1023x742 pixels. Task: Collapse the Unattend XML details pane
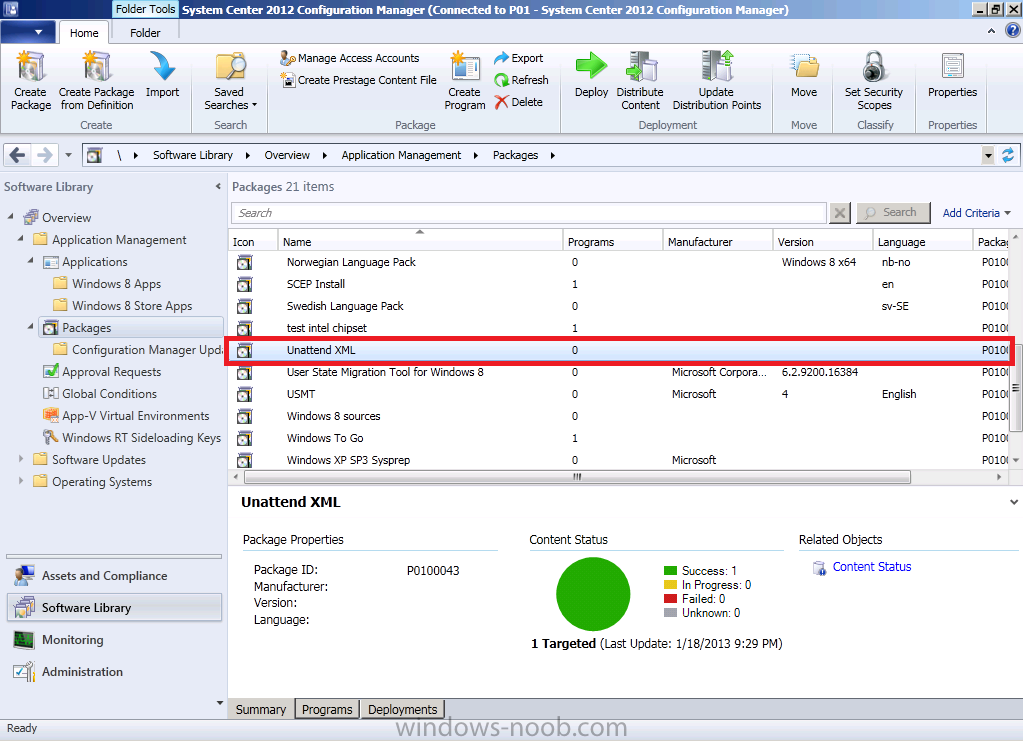(x=1013, y=502)
